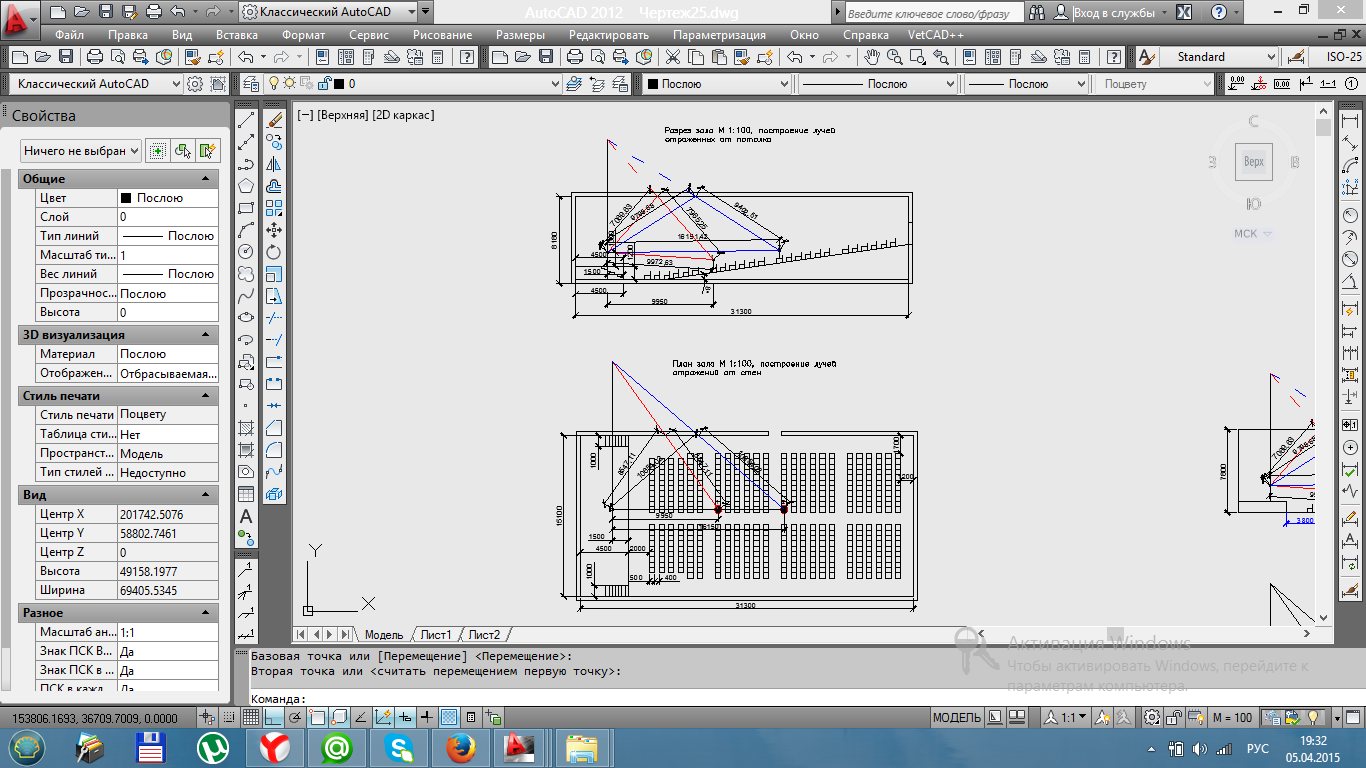Select the Rectangle drawing tool
The image size is (1366, 768).
tap(246, 208)
